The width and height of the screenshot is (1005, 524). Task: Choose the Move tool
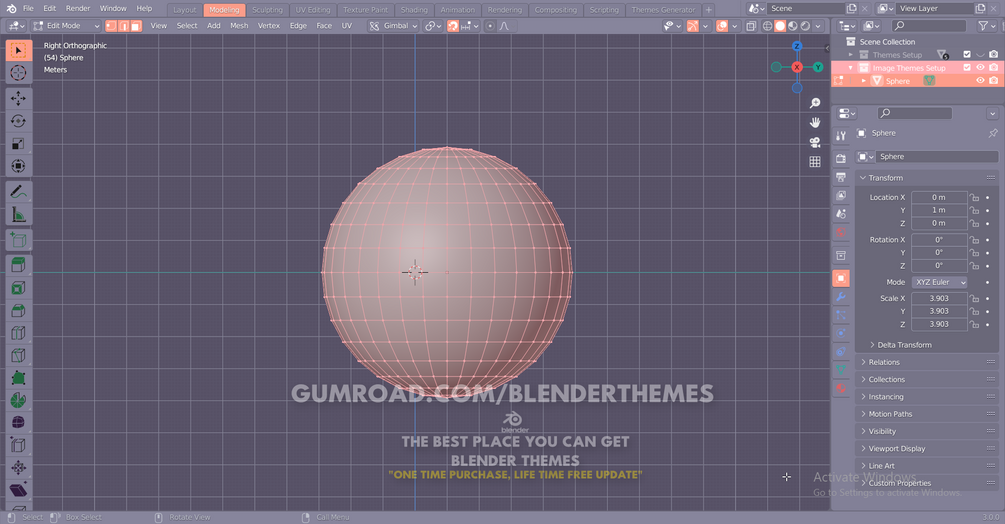point(19,98)
